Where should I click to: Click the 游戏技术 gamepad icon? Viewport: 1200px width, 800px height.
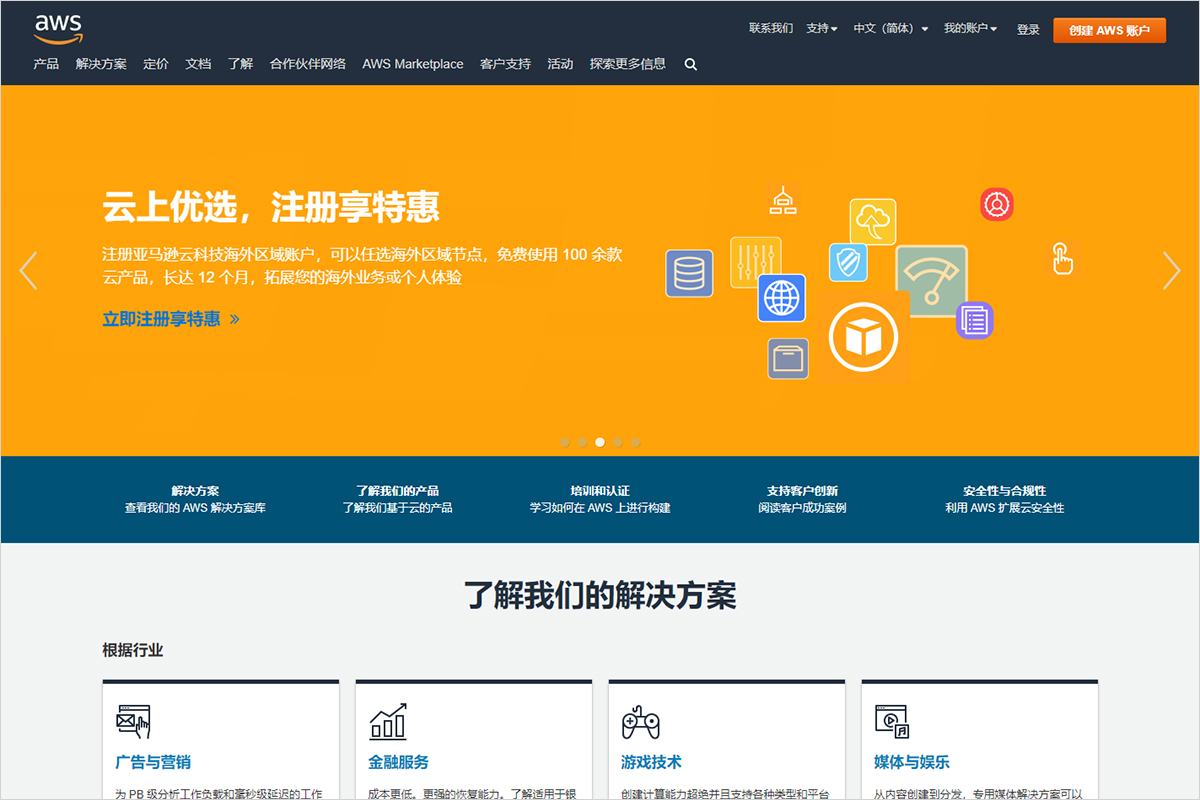640,721
